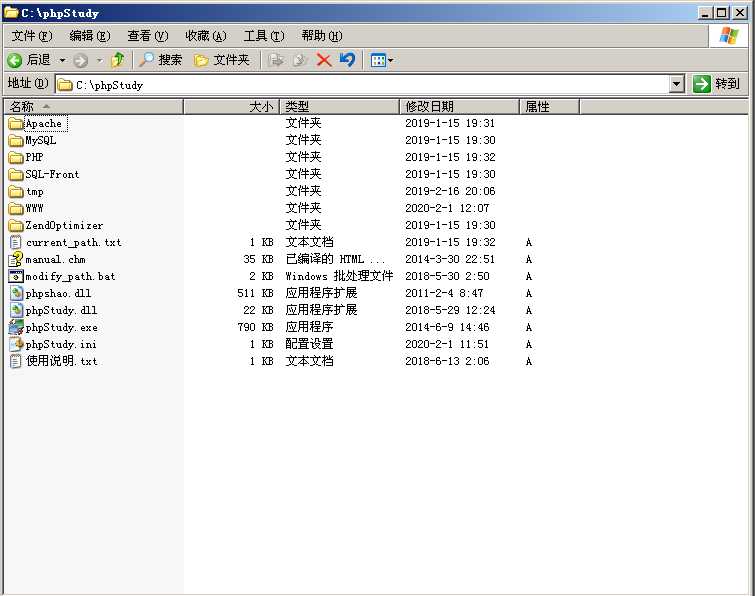Click the file name manual.chm
Viewport: 755px width, 596px height.
pyautogui.click(x=55, y=259)
